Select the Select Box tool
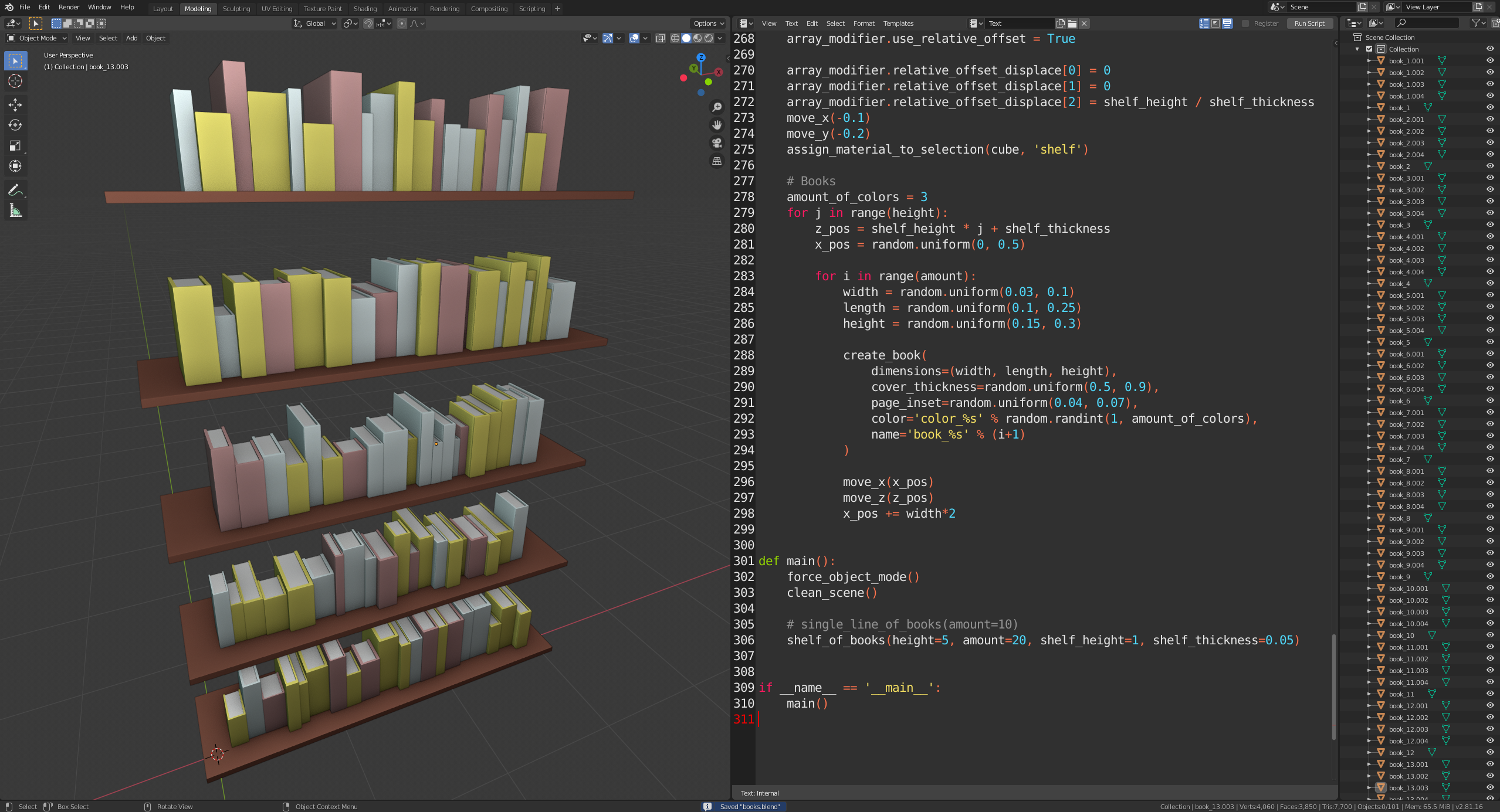Viewport: 1500px width, 812px height. 15,61
